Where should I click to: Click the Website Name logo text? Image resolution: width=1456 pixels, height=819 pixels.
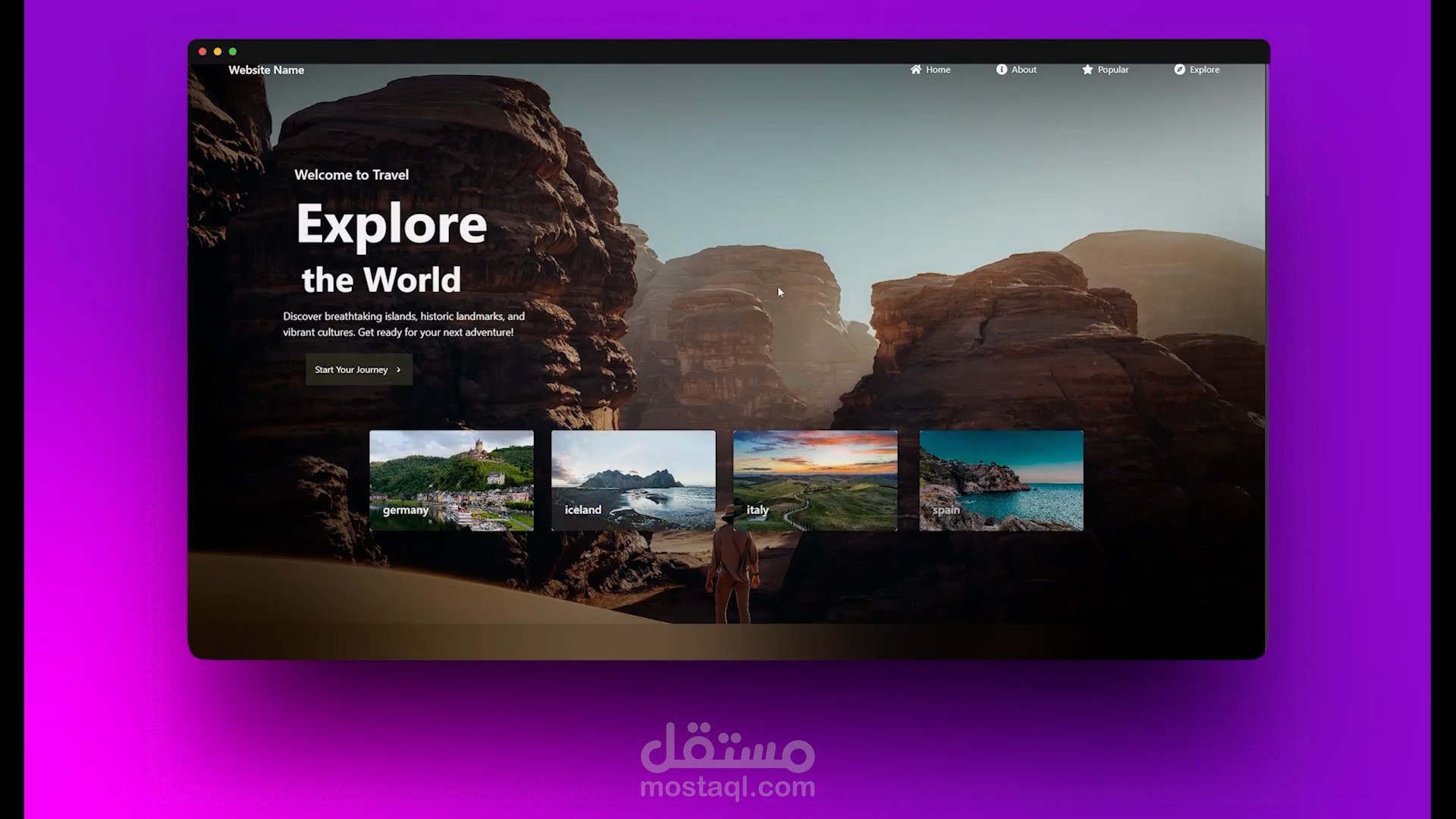click(266, 69)
